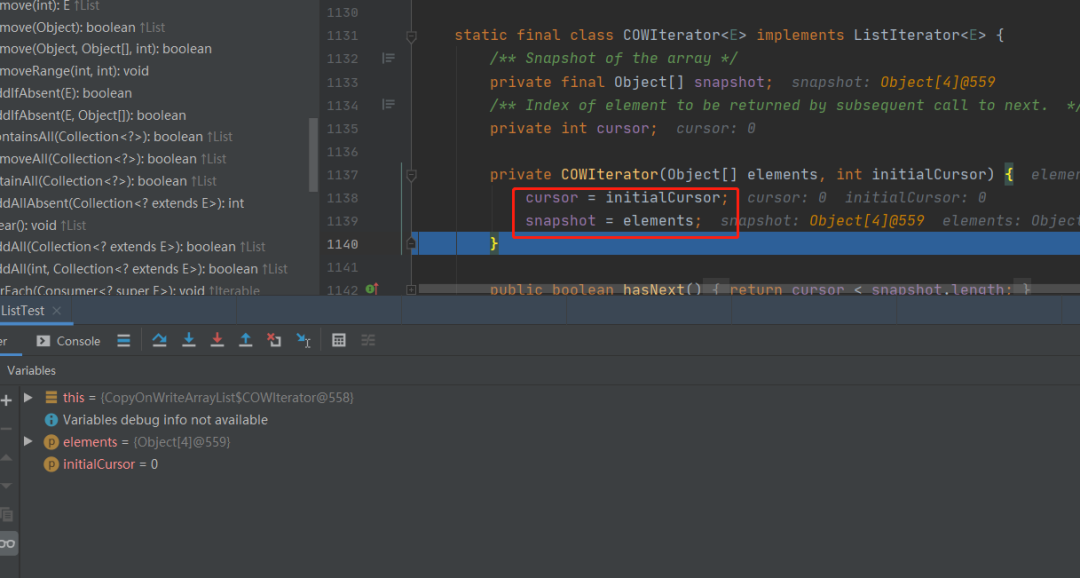The width and height of the screenshot is (1080, 578).
Task: Expand the 'elements' variable node
Action: tap(28, 442)
